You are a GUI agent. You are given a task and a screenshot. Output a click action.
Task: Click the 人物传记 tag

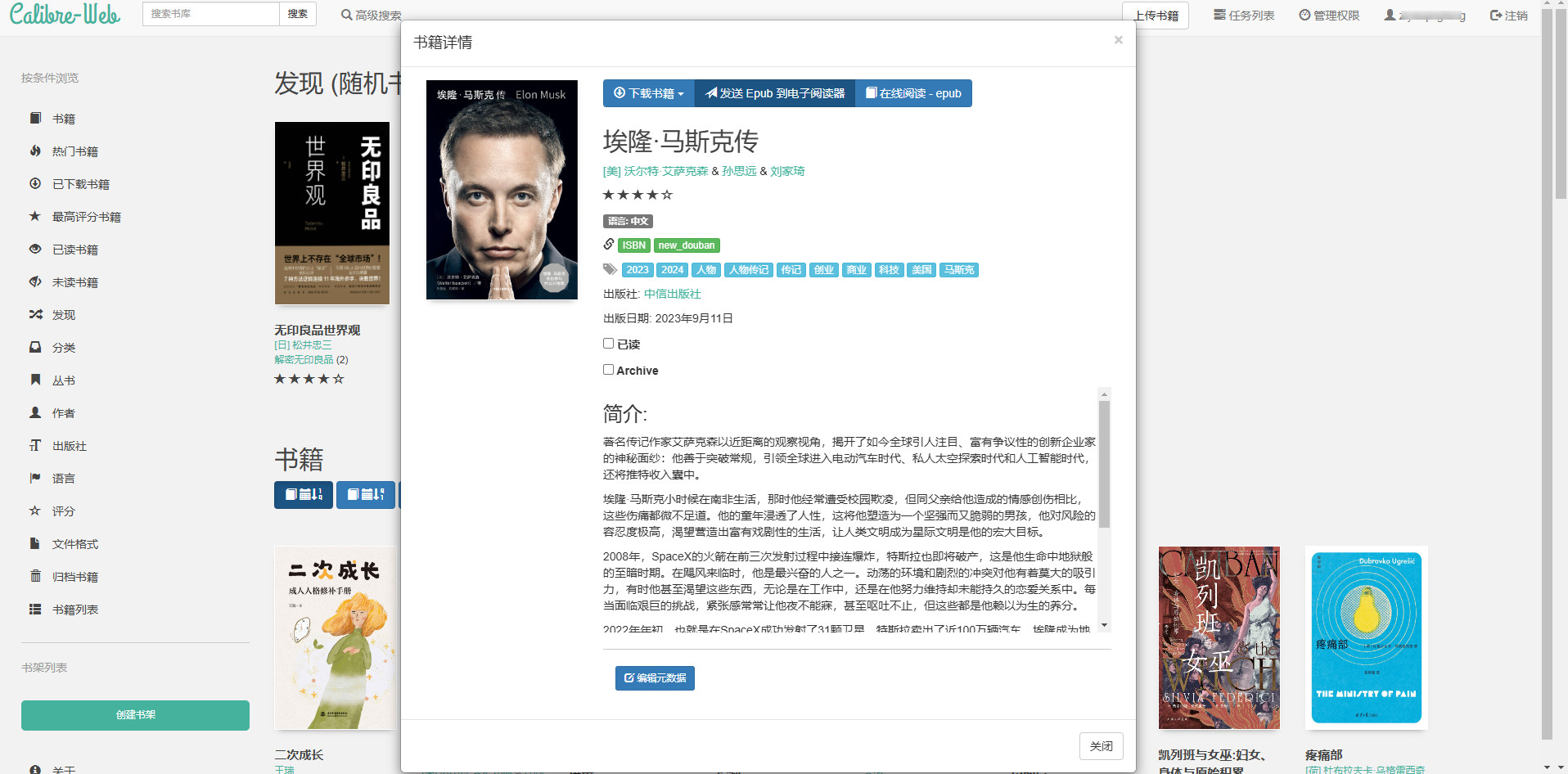pyautogui.click(x=749, y=270)
